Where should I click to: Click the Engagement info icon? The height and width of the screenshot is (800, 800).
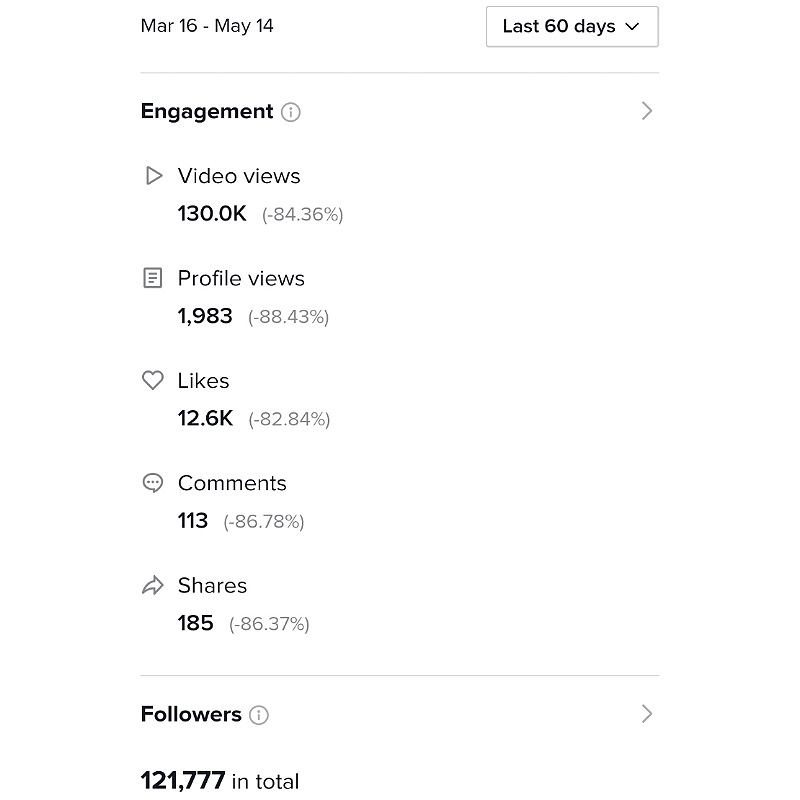291,112
